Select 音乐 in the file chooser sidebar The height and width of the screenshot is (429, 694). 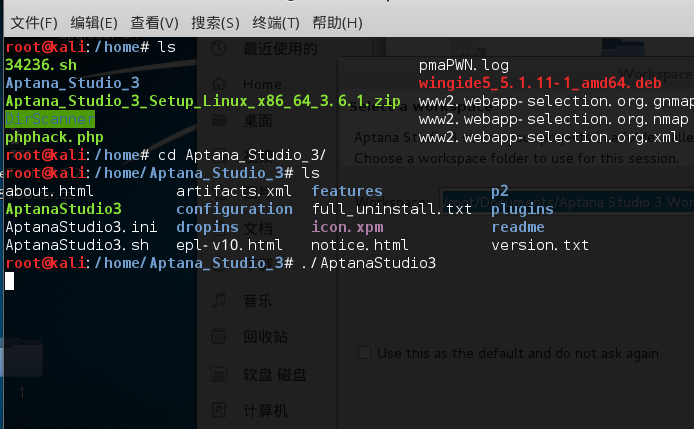258,301
